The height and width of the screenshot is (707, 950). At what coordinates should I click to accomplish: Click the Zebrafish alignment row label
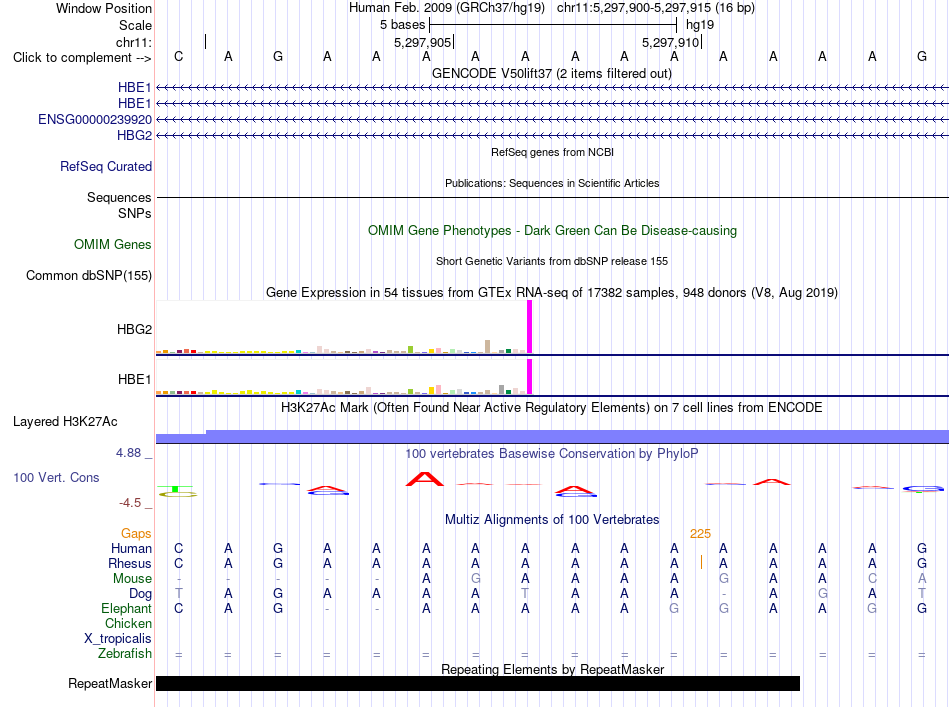(x=125, y=653)
